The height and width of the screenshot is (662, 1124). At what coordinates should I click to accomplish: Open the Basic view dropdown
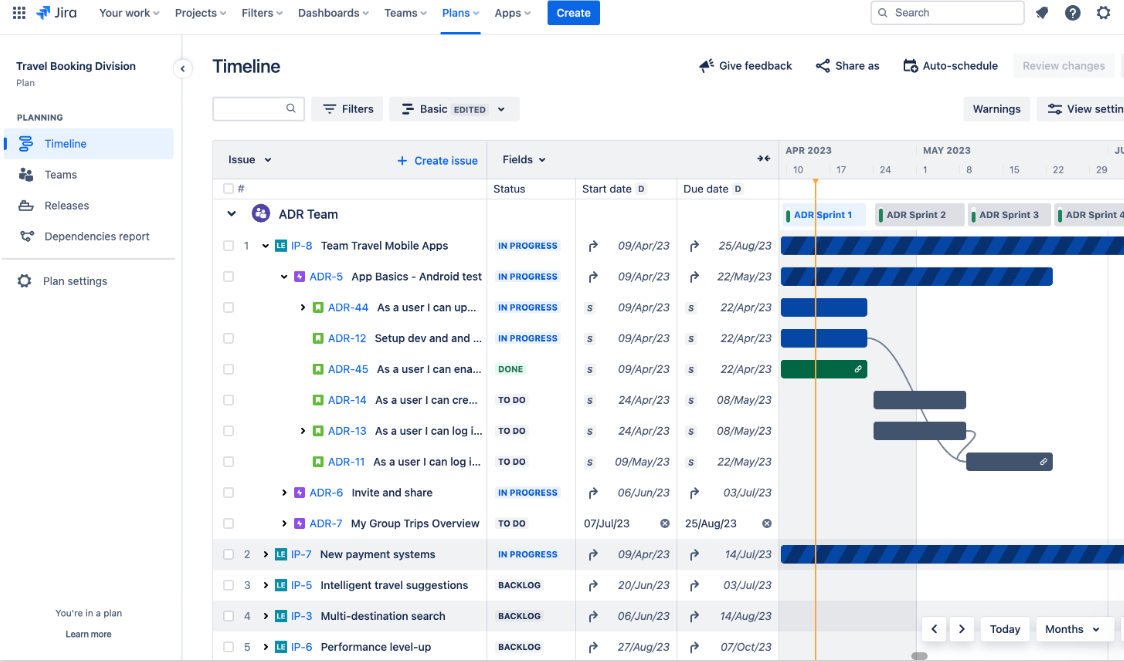tap(454, 109)
